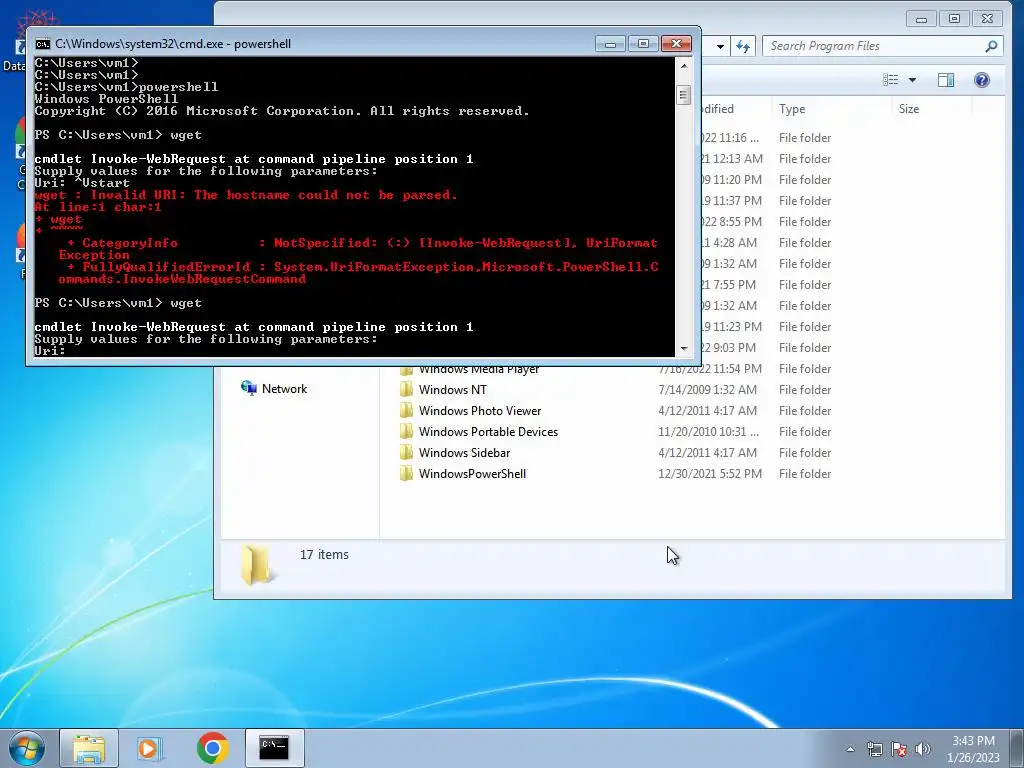Click the WindowsPowerShell folder icon
This screenshot has width=1024, height=768.
(406, 473)
